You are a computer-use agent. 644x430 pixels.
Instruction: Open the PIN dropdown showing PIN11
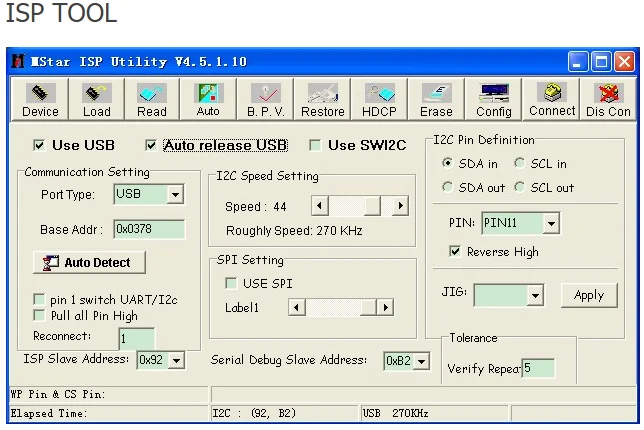coord(551,223)
